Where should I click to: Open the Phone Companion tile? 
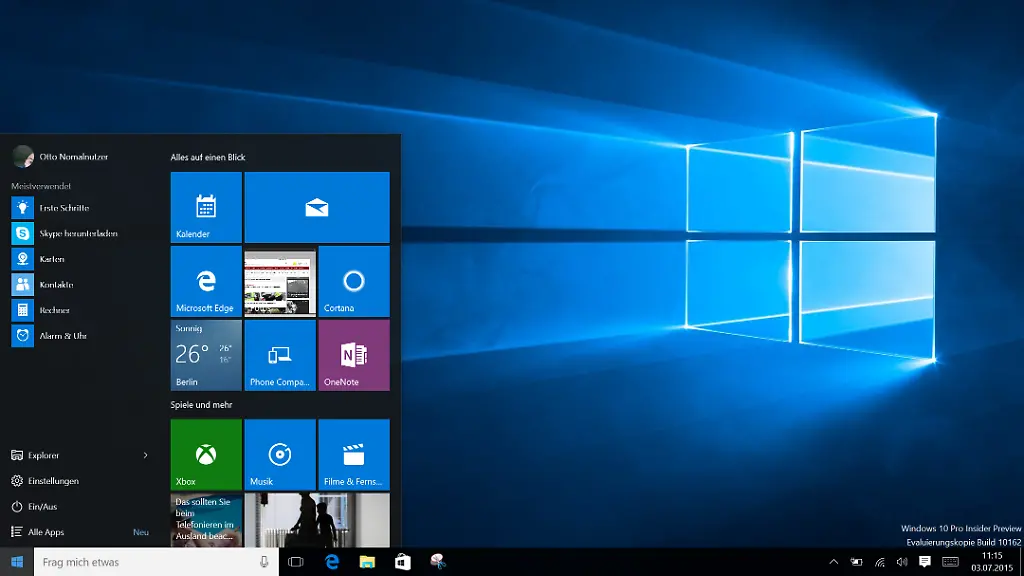(279, 355)
